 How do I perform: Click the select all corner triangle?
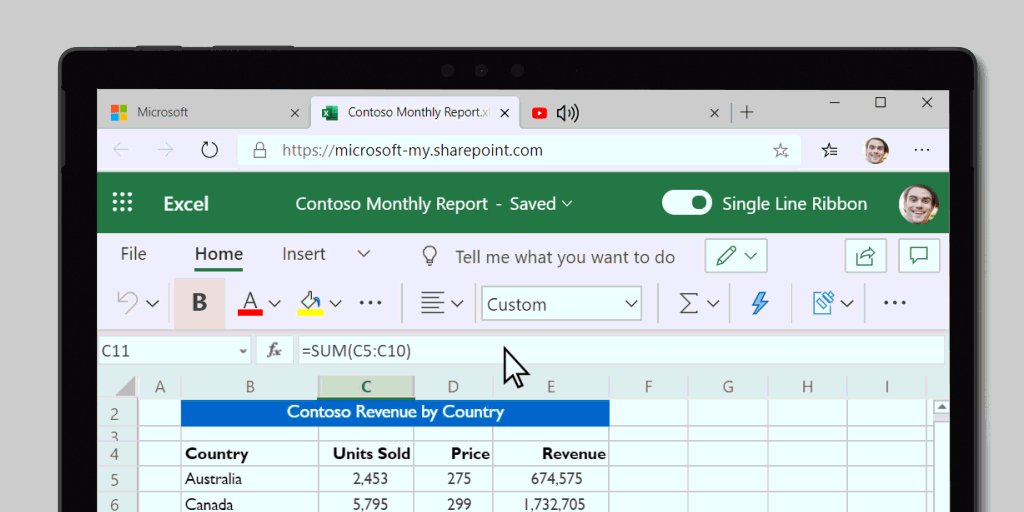point(126,387)
